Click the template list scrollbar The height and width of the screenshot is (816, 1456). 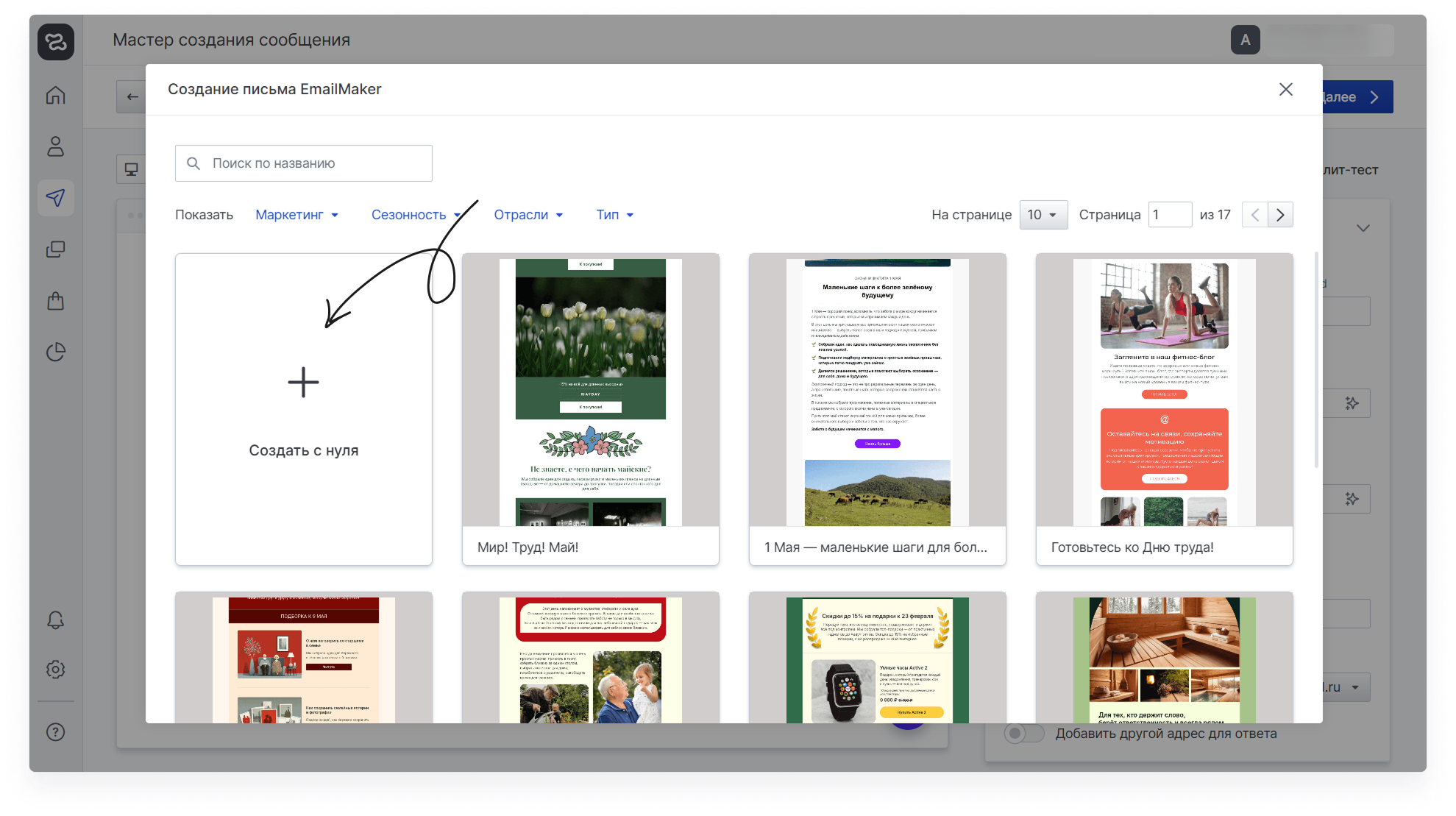tap(1316, 361)
